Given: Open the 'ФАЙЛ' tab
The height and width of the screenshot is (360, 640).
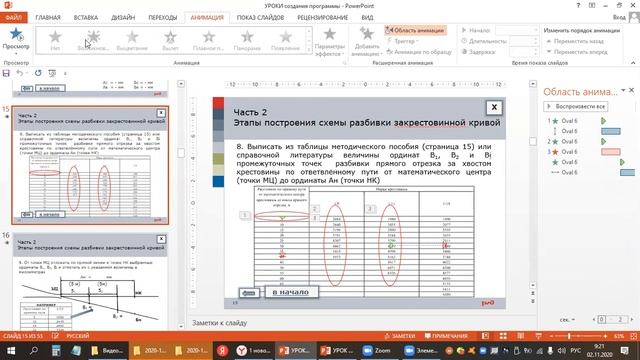Looking at the screenshot, I should click(x=13, y=18).
